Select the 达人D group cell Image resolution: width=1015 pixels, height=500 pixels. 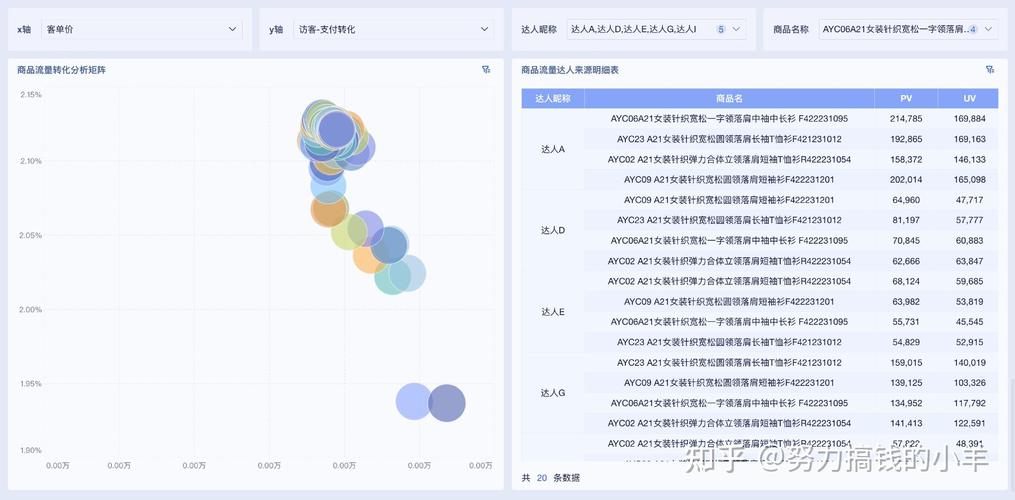tap(553, 230)
